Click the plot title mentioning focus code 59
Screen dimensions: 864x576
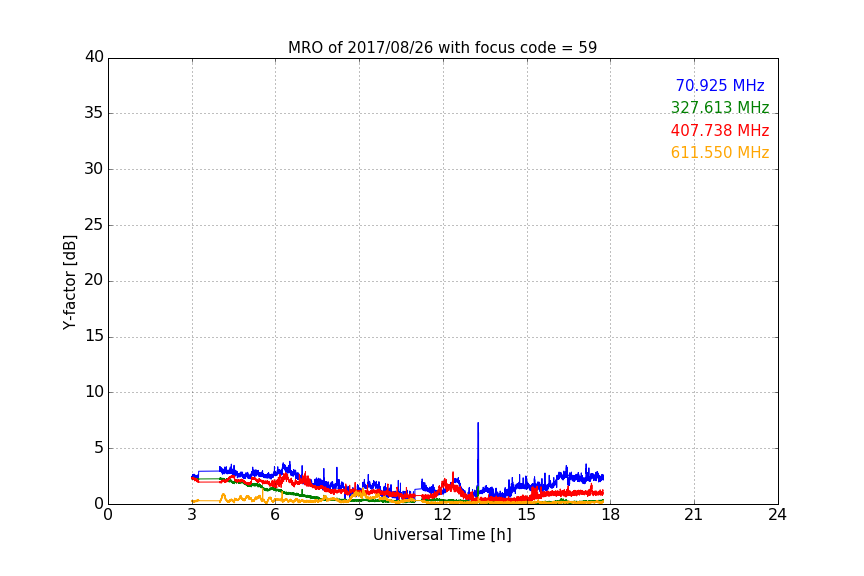(x=442, y=47)
